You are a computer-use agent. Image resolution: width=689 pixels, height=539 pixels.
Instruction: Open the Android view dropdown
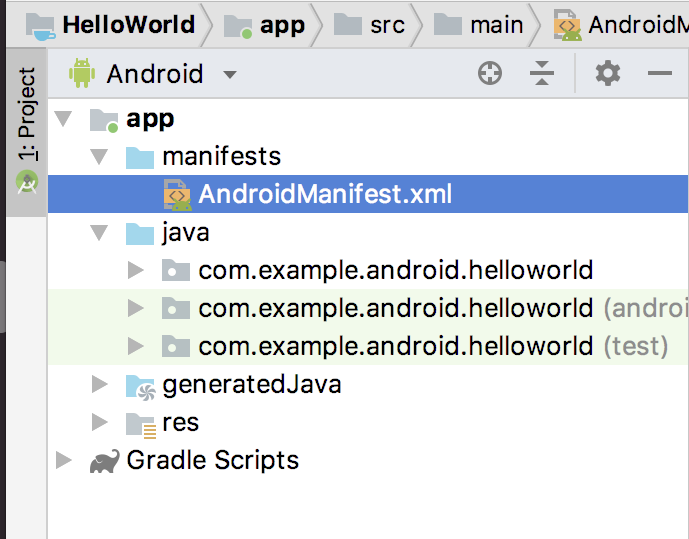pos(229,75)
